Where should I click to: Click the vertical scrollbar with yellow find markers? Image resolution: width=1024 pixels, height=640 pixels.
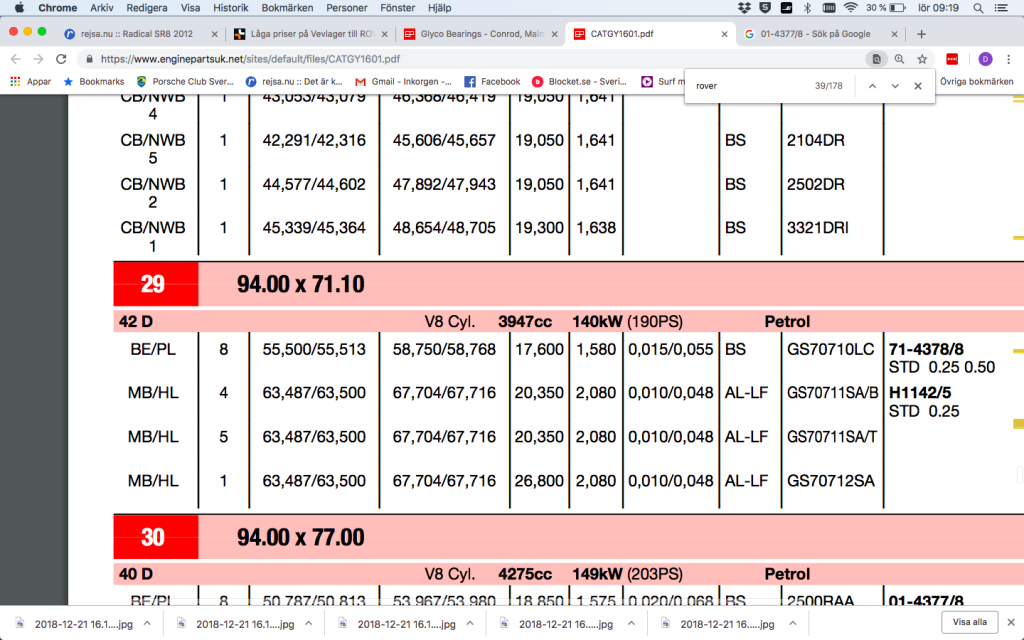tap(1017, 349)
